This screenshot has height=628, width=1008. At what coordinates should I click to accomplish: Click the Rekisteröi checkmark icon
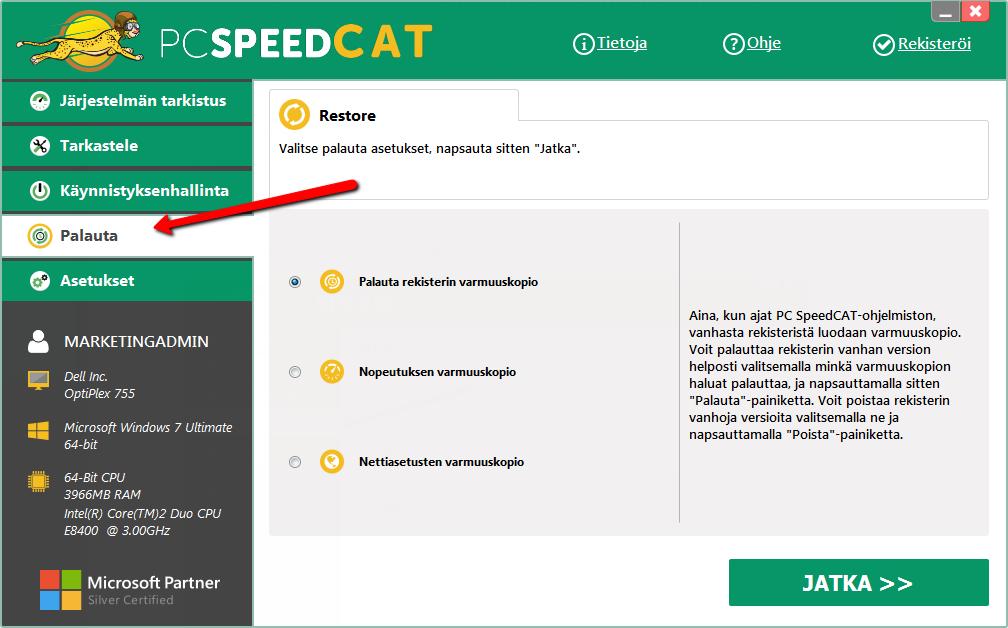click(883, 44)
